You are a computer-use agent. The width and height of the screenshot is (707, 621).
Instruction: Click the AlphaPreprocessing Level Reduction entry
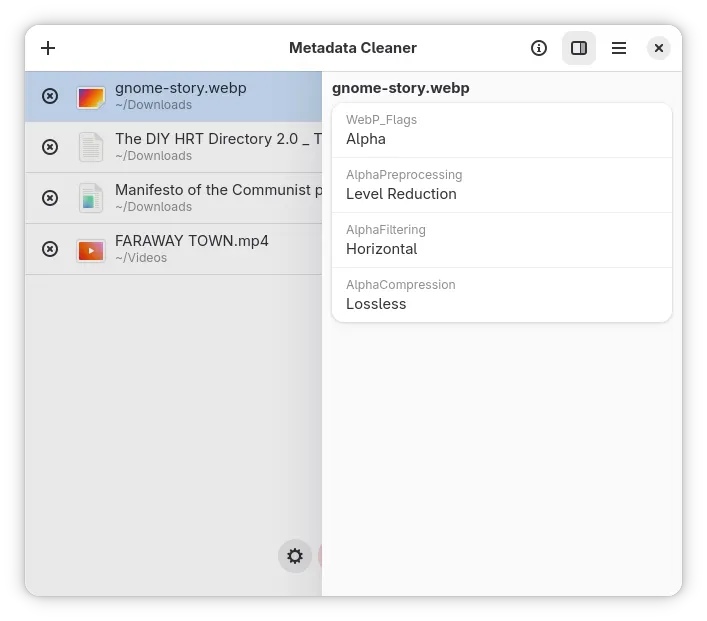502,185
